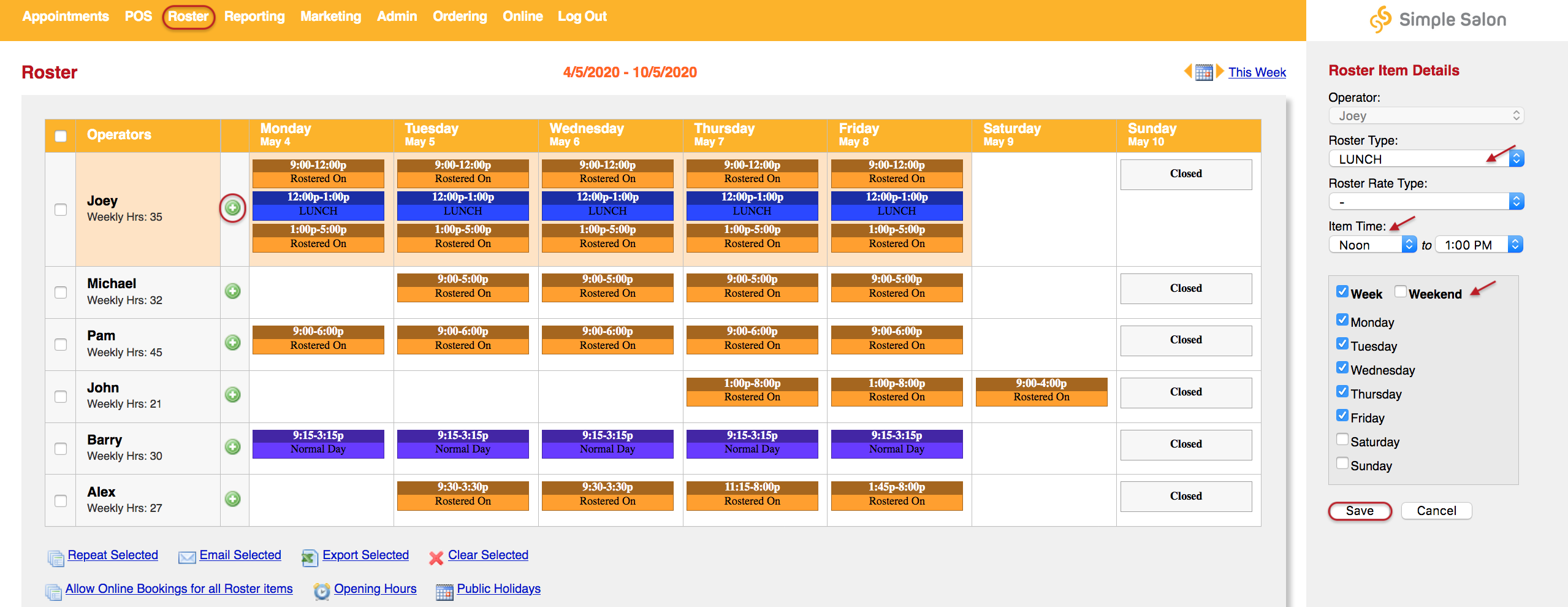Add roster item for Michael

point(232,291)
